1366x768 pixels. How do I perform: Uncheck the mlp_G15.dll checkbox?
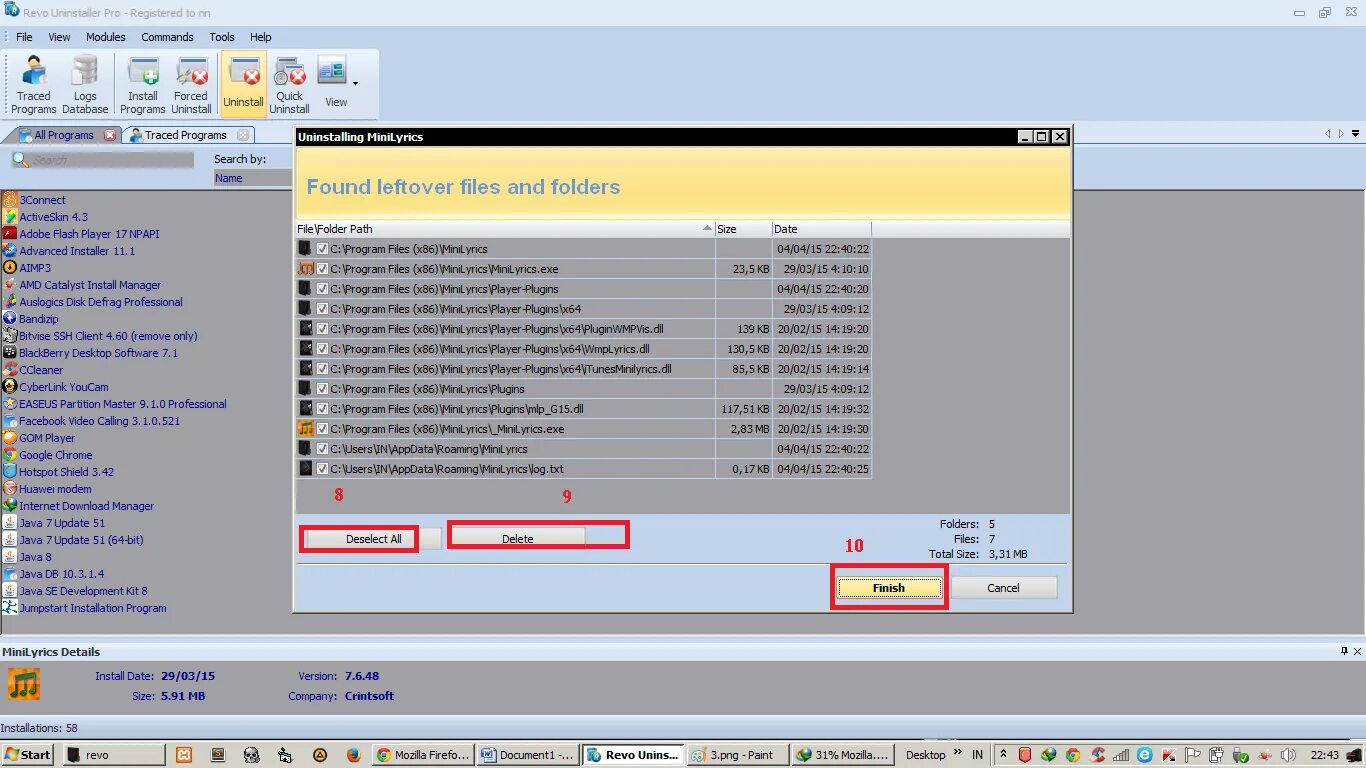(322, 409)
